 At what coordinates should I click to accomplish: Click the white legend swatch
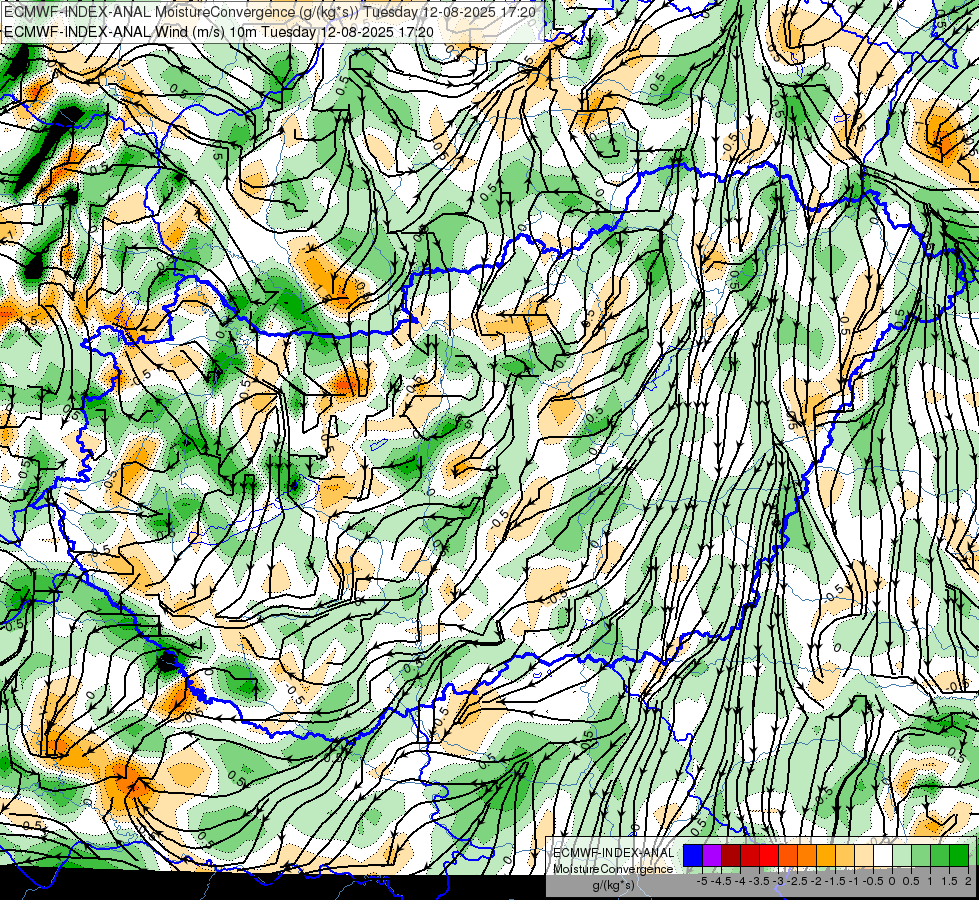[x=883, y=855]
